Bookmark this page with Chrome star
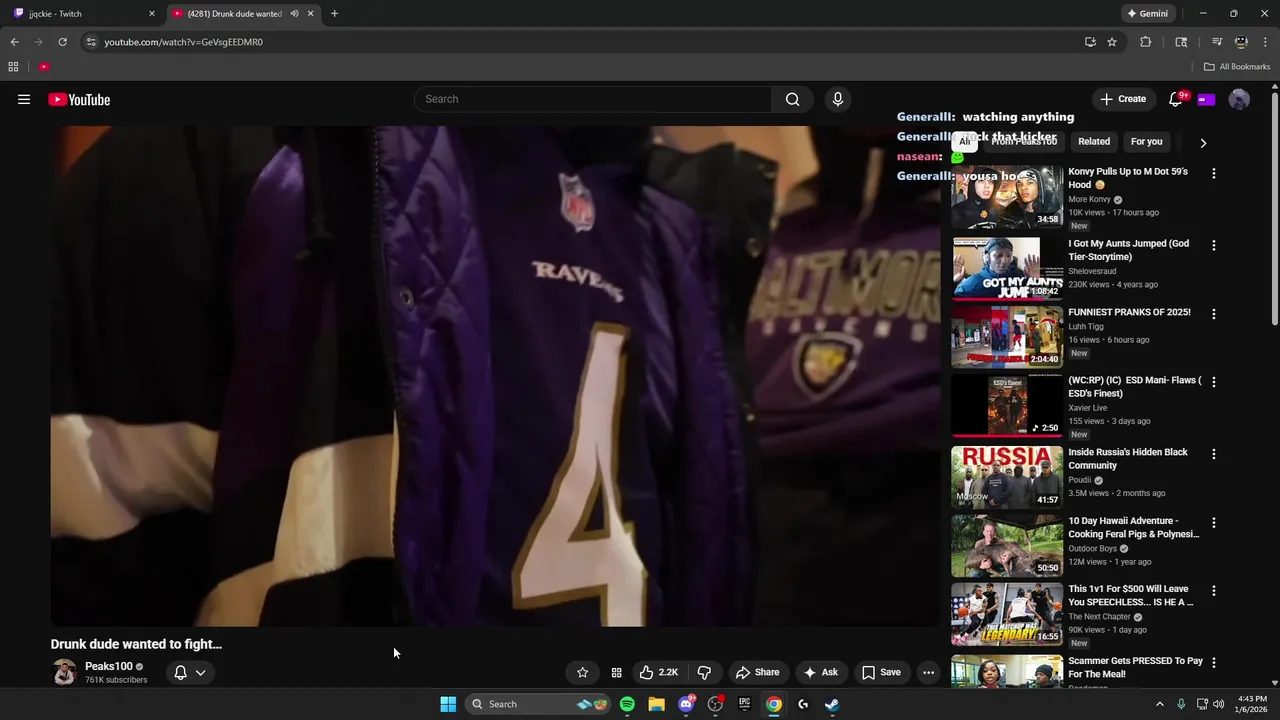Viewport: 1280px width, 720px height. point(1112,42)
